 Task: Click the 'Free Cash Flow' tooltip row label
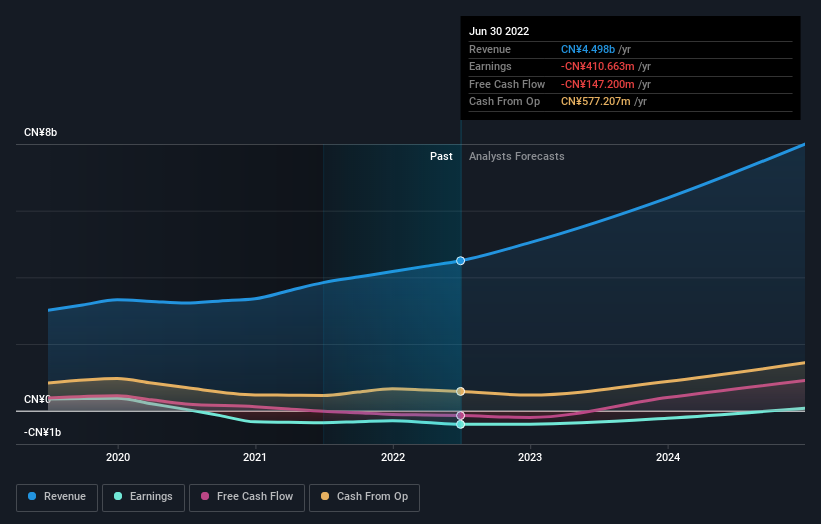(x=507, y=84)
